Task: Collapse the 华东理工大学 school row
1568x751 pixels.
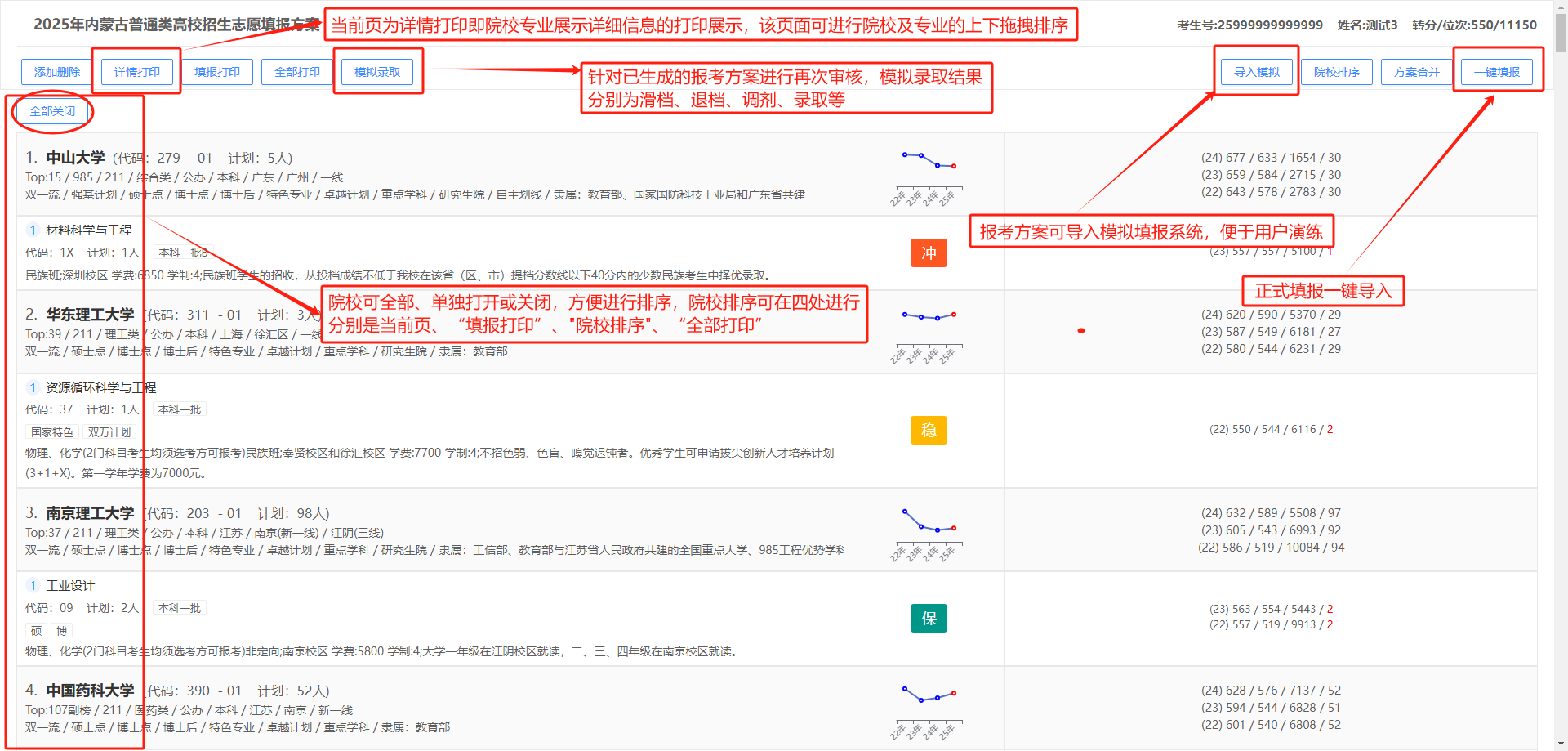Action: (x=90, y=315)
